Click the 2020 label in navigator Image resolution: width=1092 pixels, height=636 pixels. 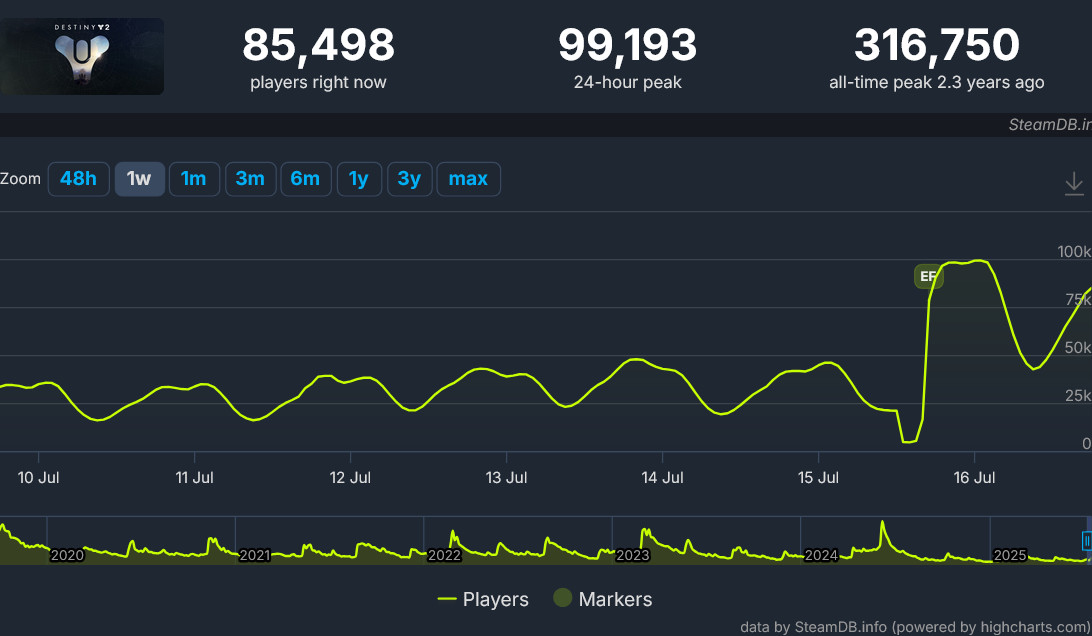tap(68, 555)
